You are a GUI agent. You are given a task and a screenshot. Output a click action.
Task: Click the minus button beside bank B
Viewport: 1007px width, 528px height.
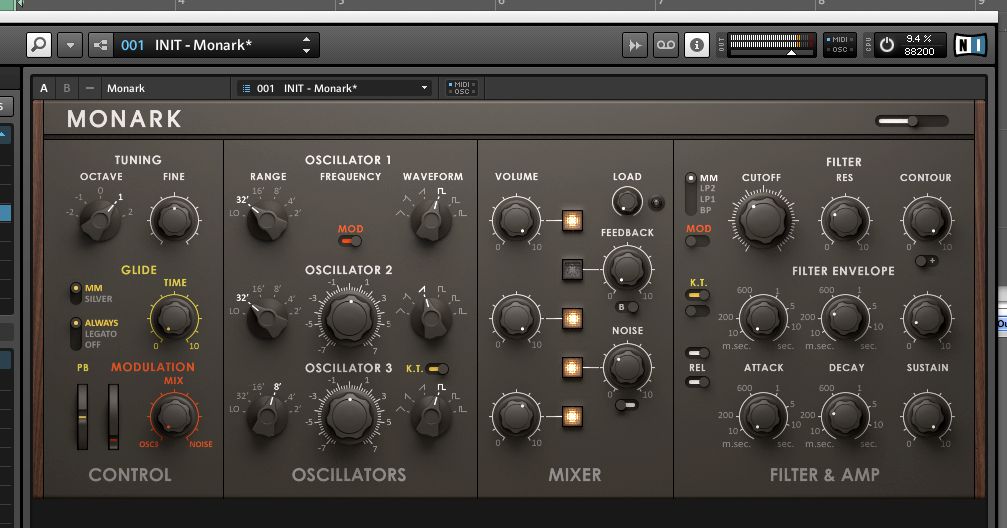(90, 88)
